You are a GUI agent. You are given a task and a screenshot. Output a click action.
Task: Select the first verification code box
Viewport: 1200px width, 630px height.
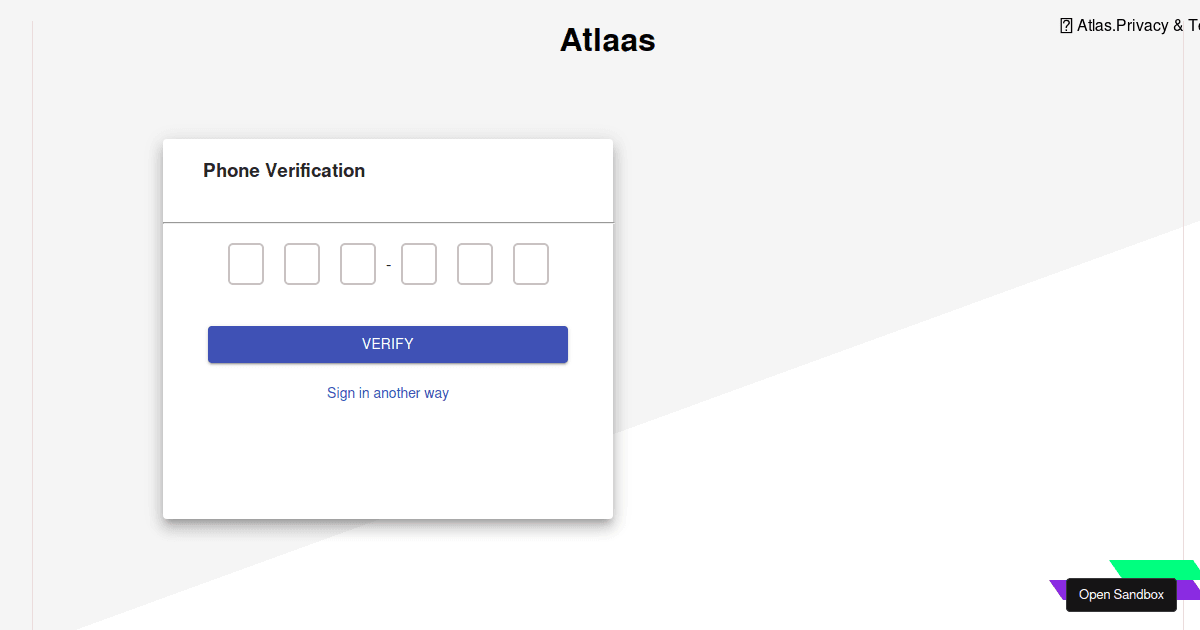coord(245,264)
